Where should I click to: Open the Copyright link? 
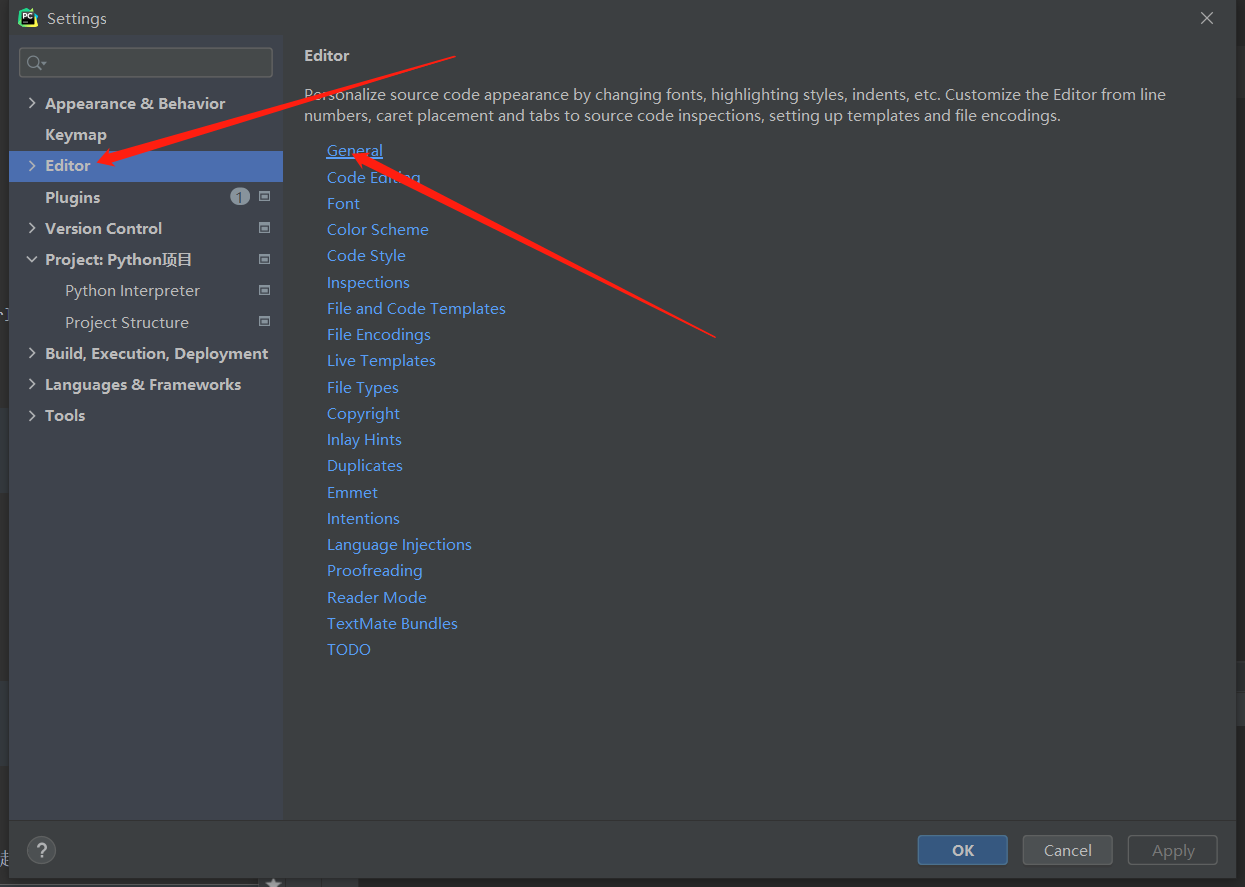click(363, 413)
